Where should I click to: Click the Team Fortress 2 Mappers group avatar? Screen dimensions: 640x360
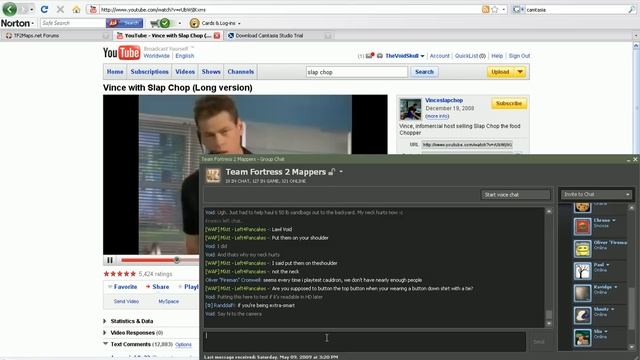pos(213,176)
